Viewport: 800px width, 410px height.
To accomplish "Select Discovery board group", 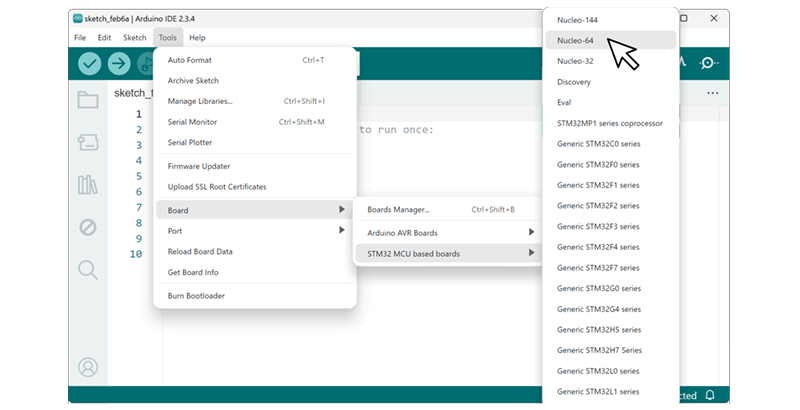I will [x=611, y=82].
